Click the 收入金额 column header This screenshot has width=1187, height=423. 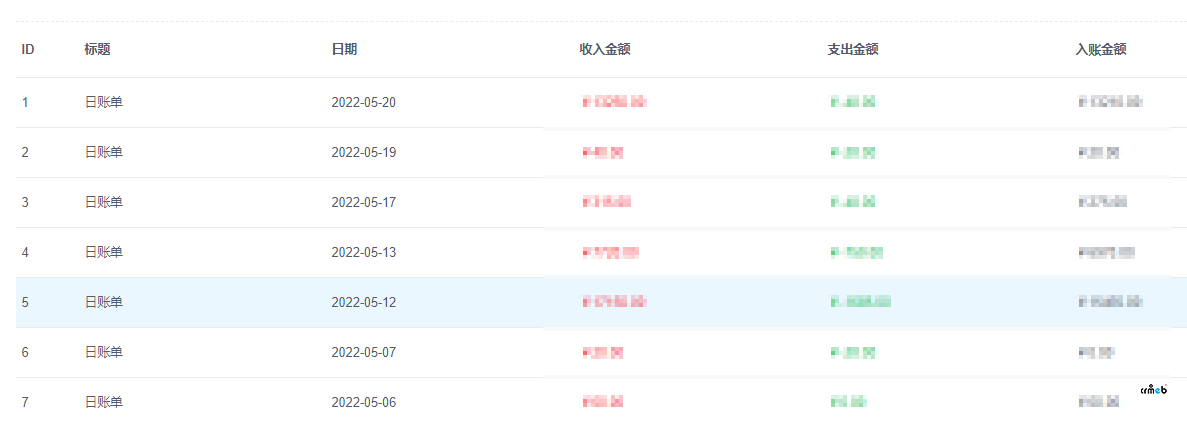(x=605, y=50)
